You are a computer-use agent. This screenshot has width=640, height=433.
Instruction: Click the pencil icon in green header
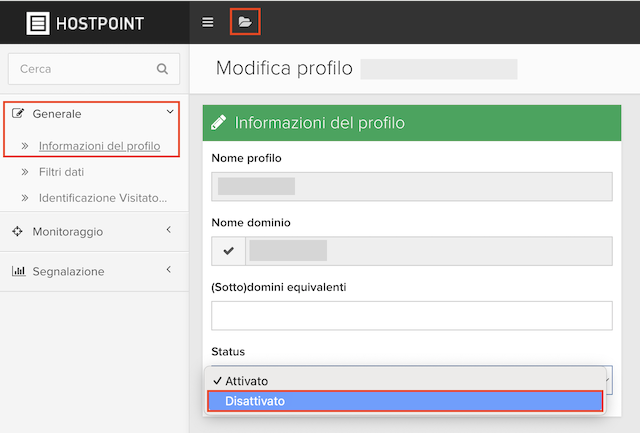coord(219,122)
